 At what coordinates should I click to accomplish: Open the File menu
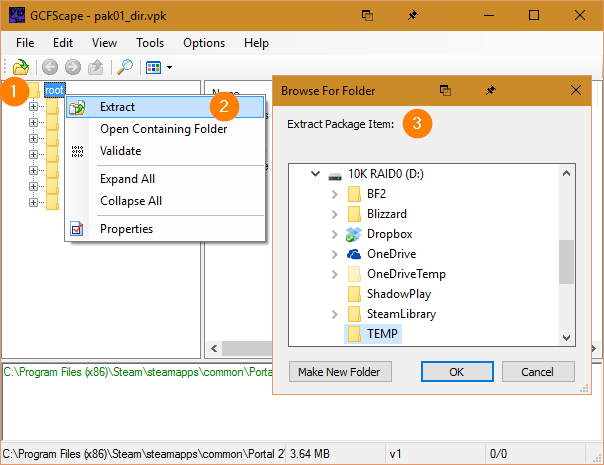[25, 43]
